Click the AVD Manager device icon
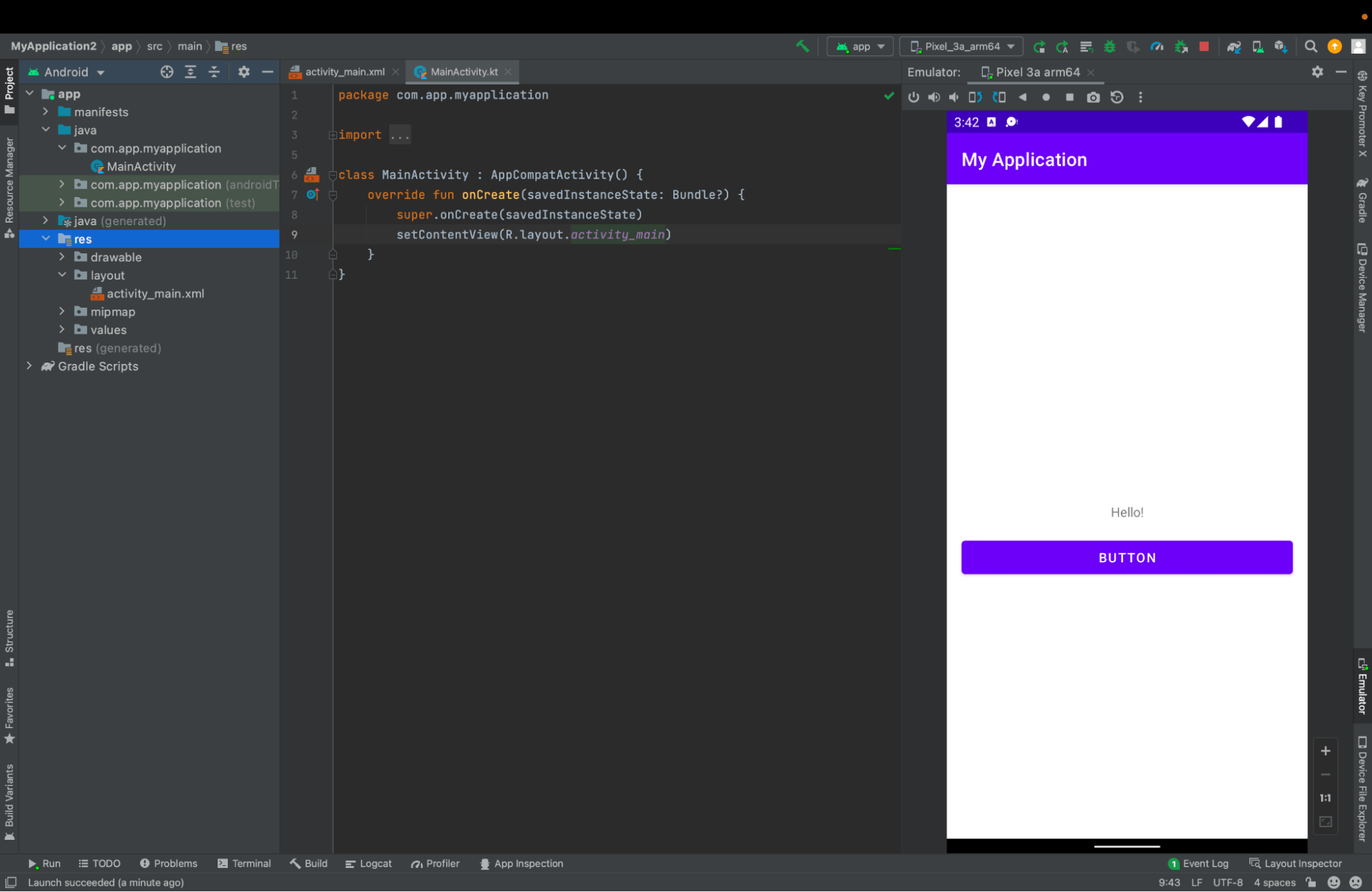Viewport: 1372px width, 892px height. pyautogui.click(x=1258, y=47)
